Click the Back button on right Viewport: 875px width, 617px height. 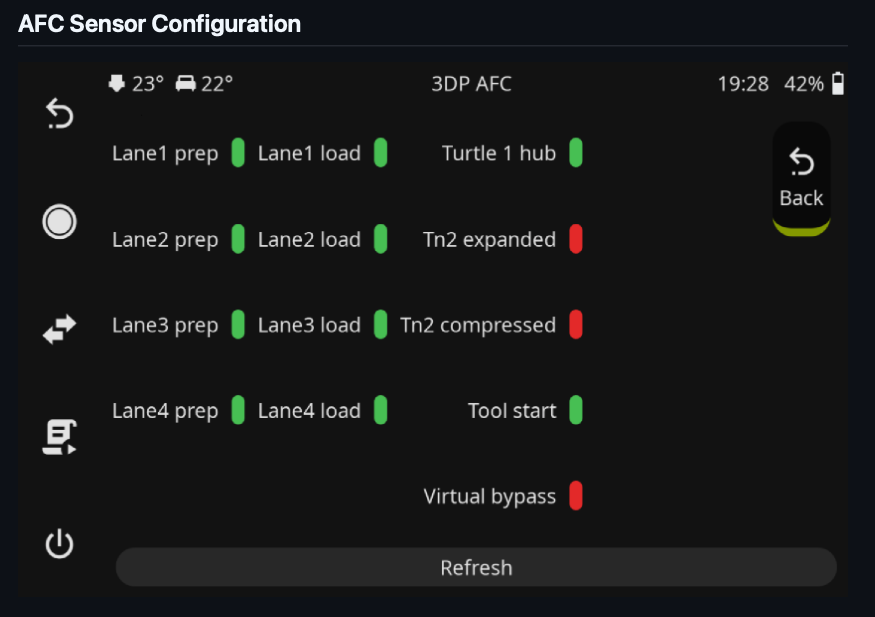point(801,179)
